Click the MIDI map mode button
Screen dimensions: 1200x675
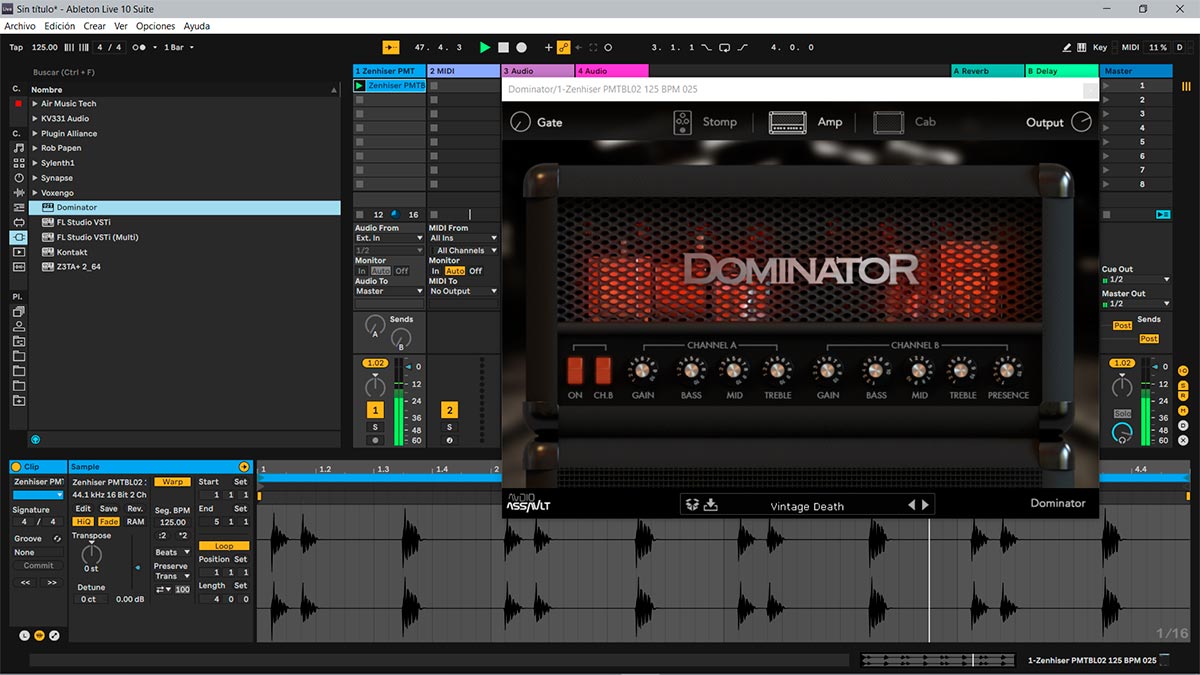(x=1130, y=47)
